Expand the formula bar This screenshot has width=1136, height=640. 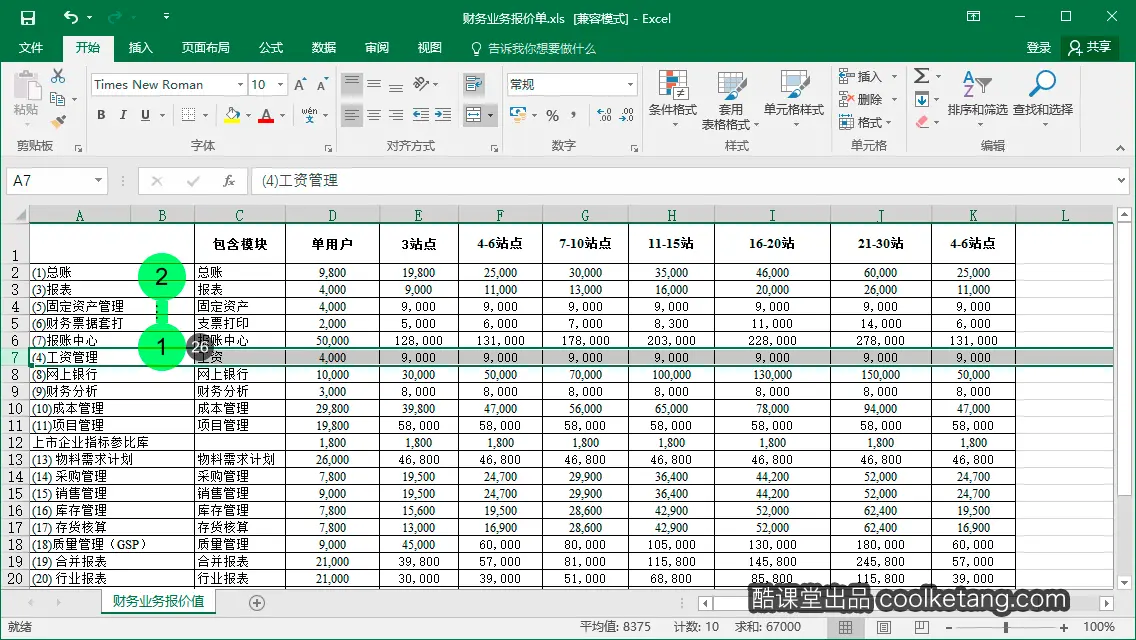pos(1121,180)
